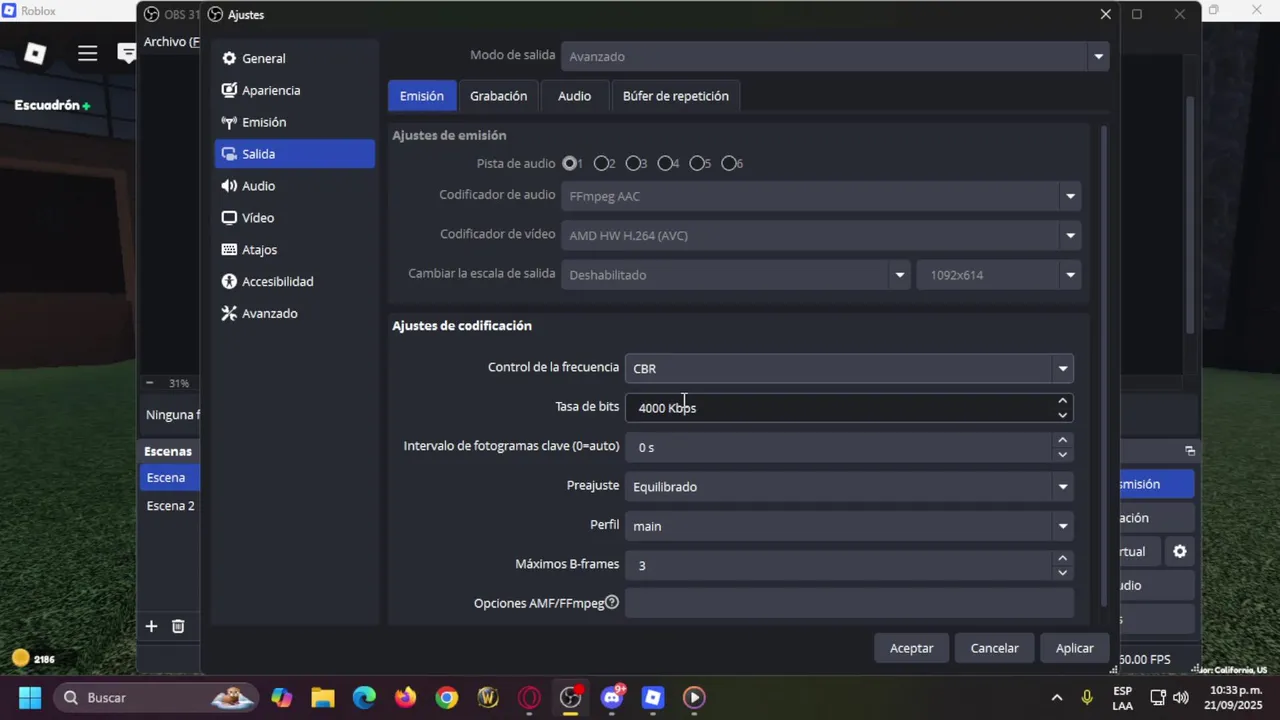Image resolution: width=1280 pixels, height=720 pixels.
Task: Open Archivo menu in OBS window
Action: tap(171, 42)
